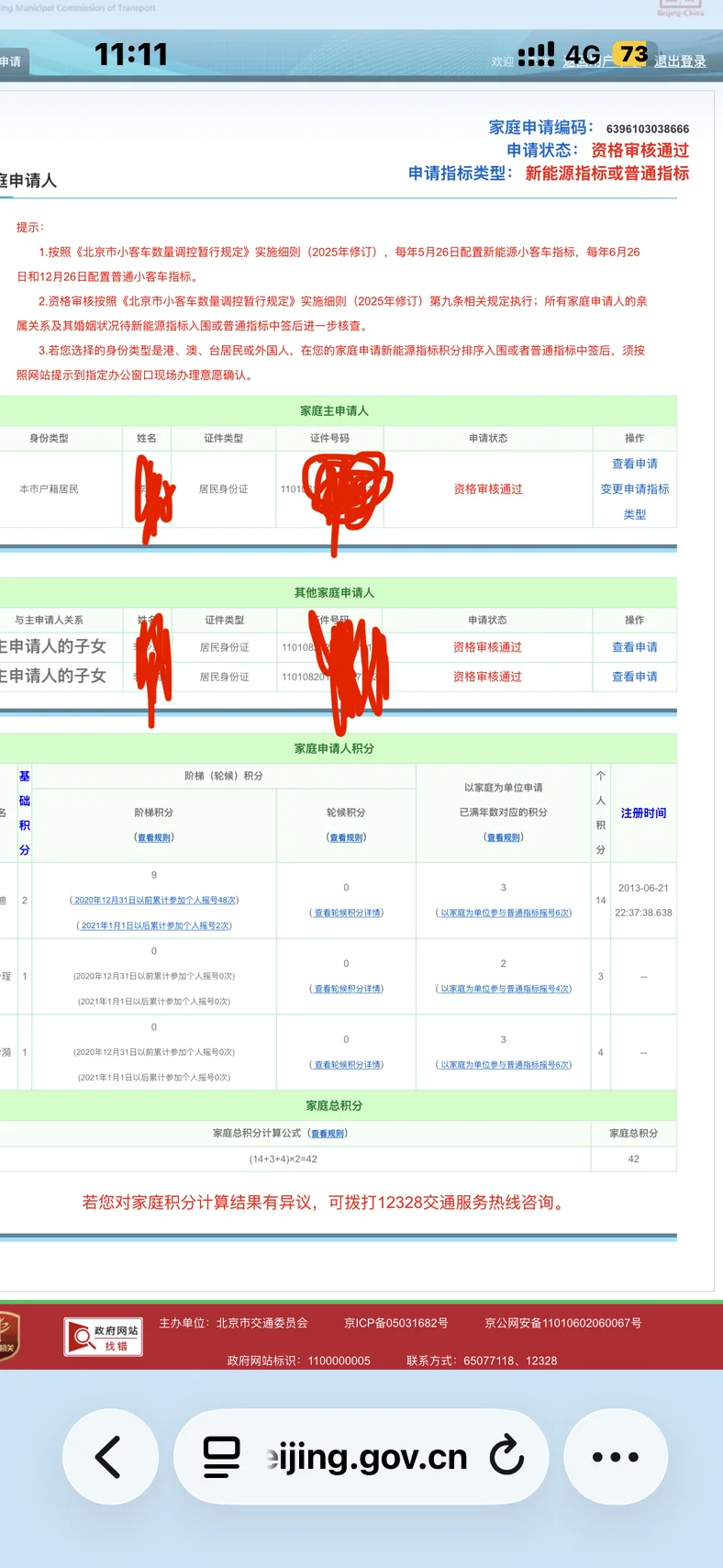Open 查看规则 next to 家庭总积分计算公式
This screenshot has width=723, height=1568.
pyautogui.click(x=328, y=1134)
